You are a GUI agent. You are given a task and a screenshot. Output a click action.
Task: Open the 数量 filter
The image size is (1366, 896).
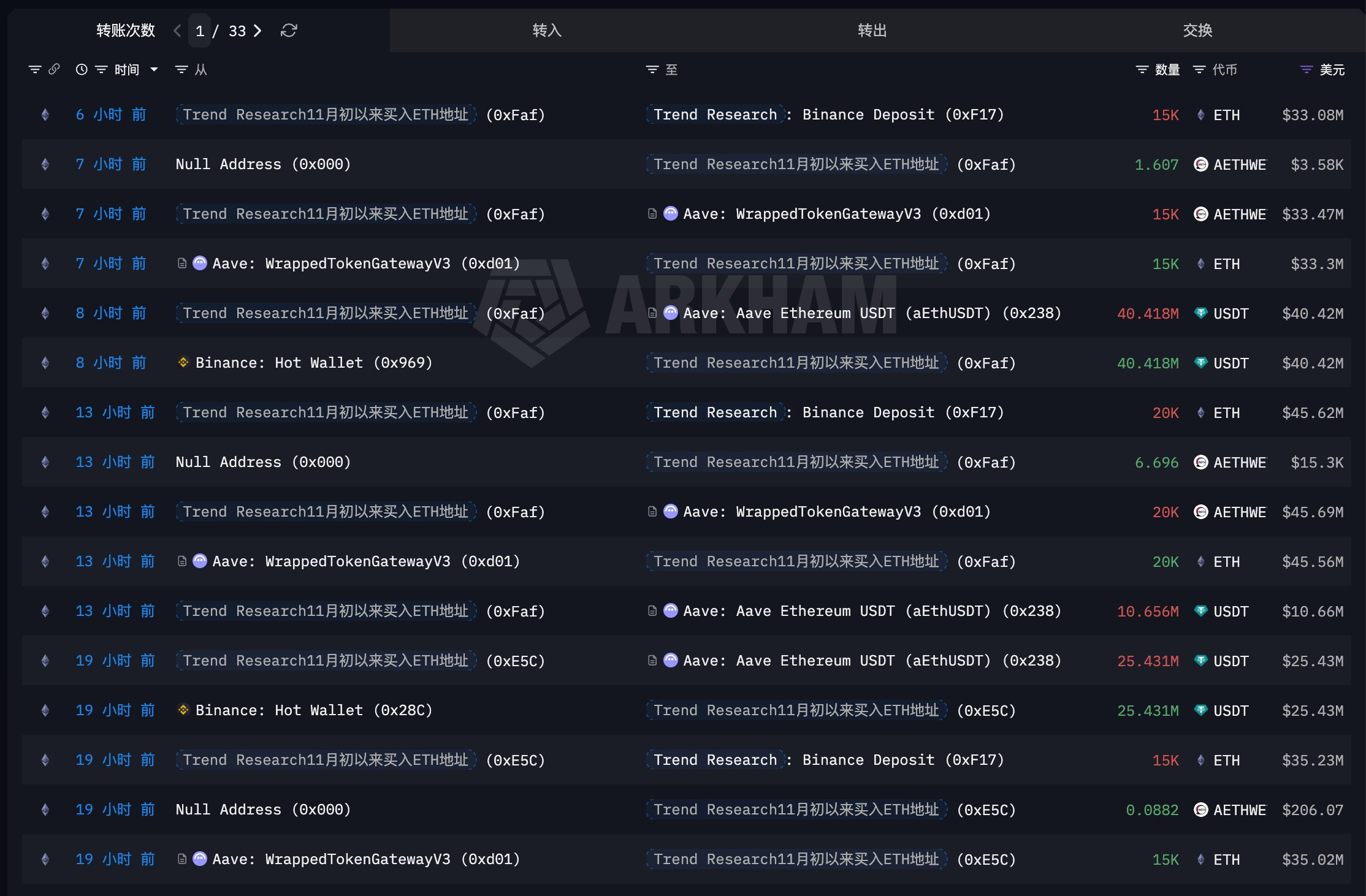(x=1142, y=70)
